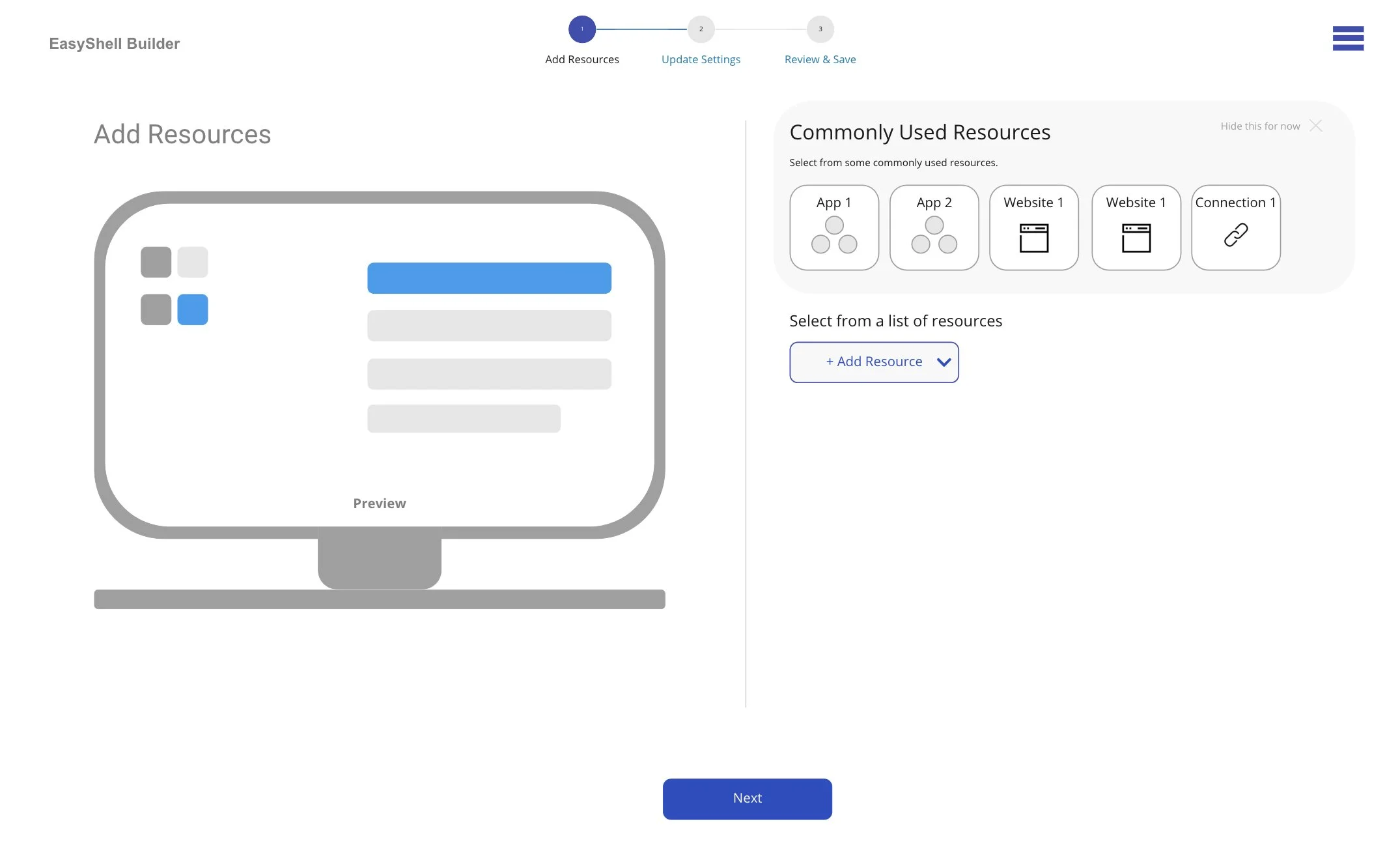Select the Connection 1 link icon
The width and height of the screenshot is (1400, 843).
coord(1235,235)
